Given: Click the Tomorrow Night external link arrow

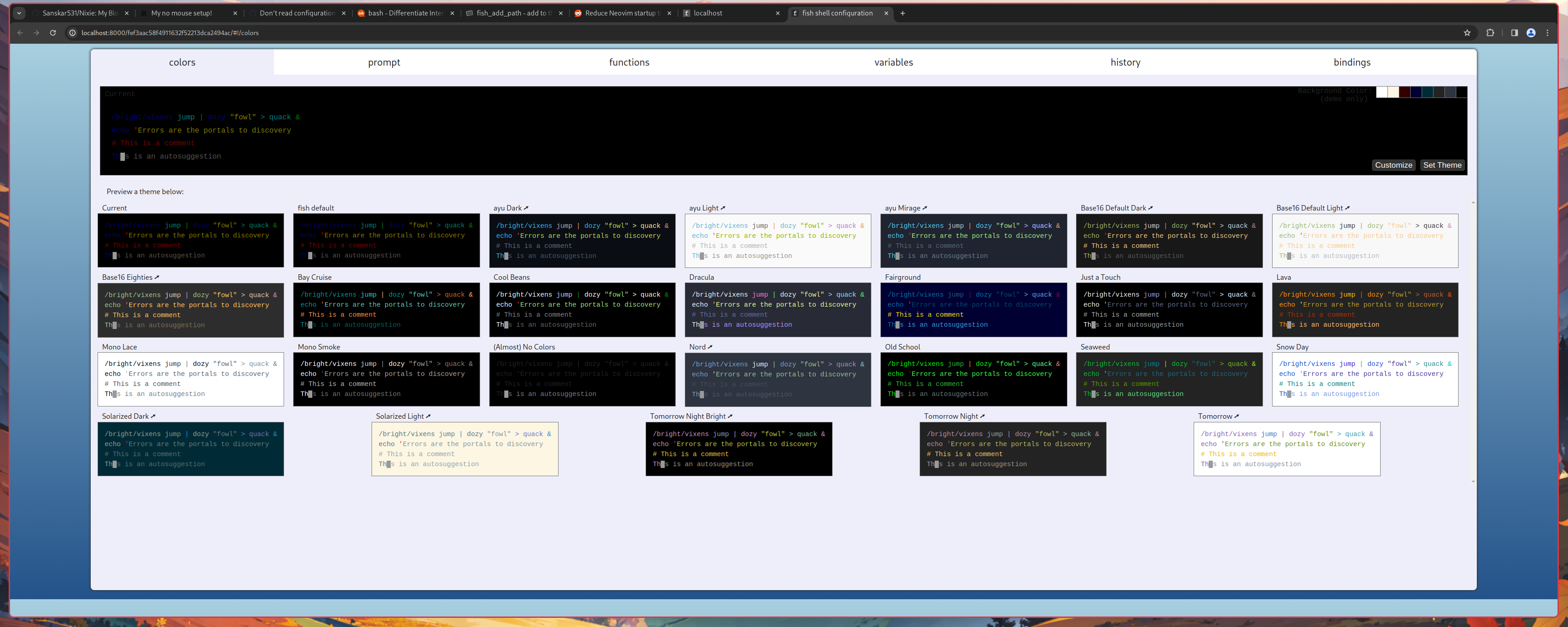Looking at the screenshot, I should click(x=983, y=416).
